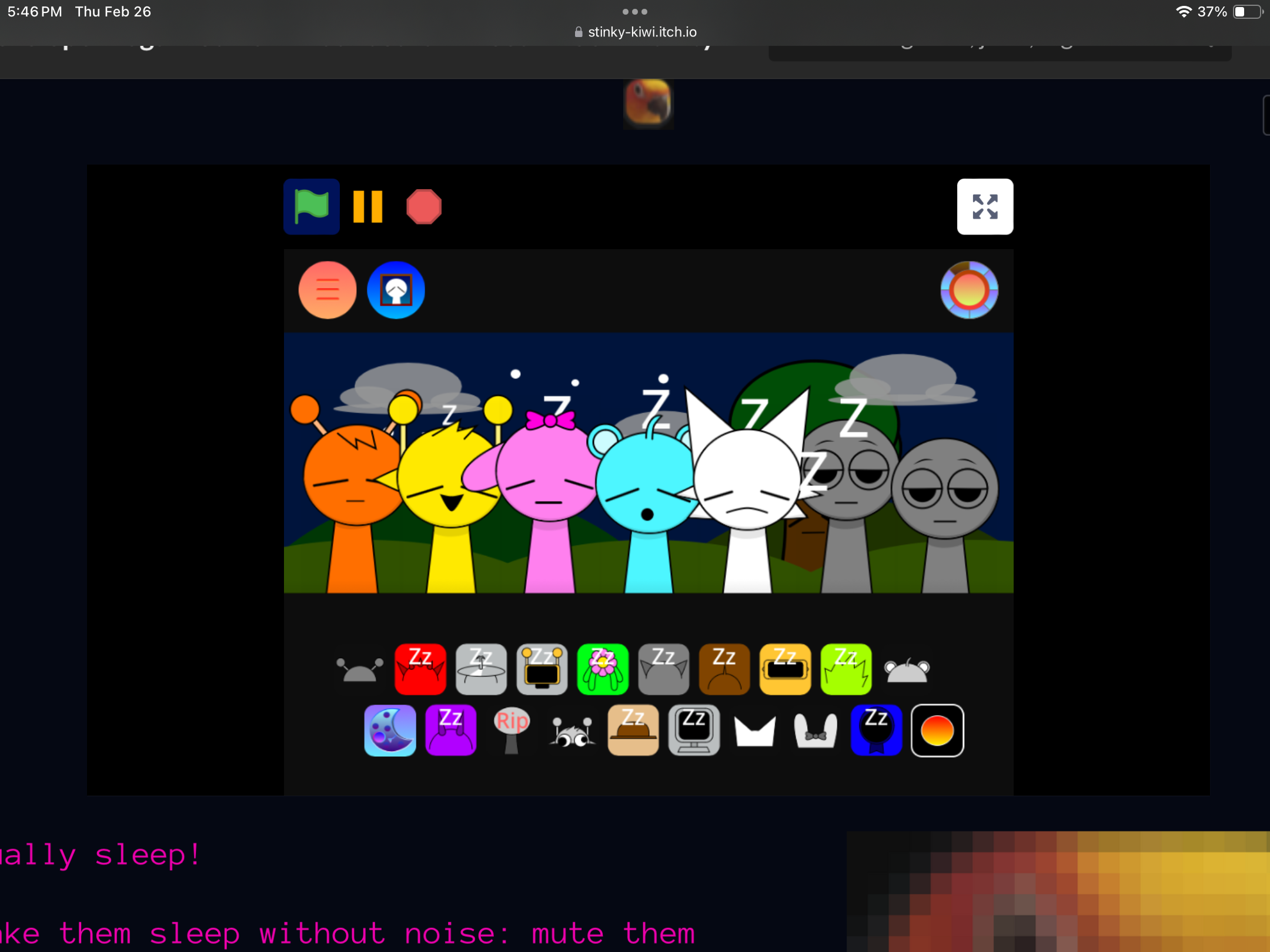Image resolution: width=1270 pixels, height=952 pixels.
Task: Choose the computer monitor Zz icon
Action: point(694,730)
